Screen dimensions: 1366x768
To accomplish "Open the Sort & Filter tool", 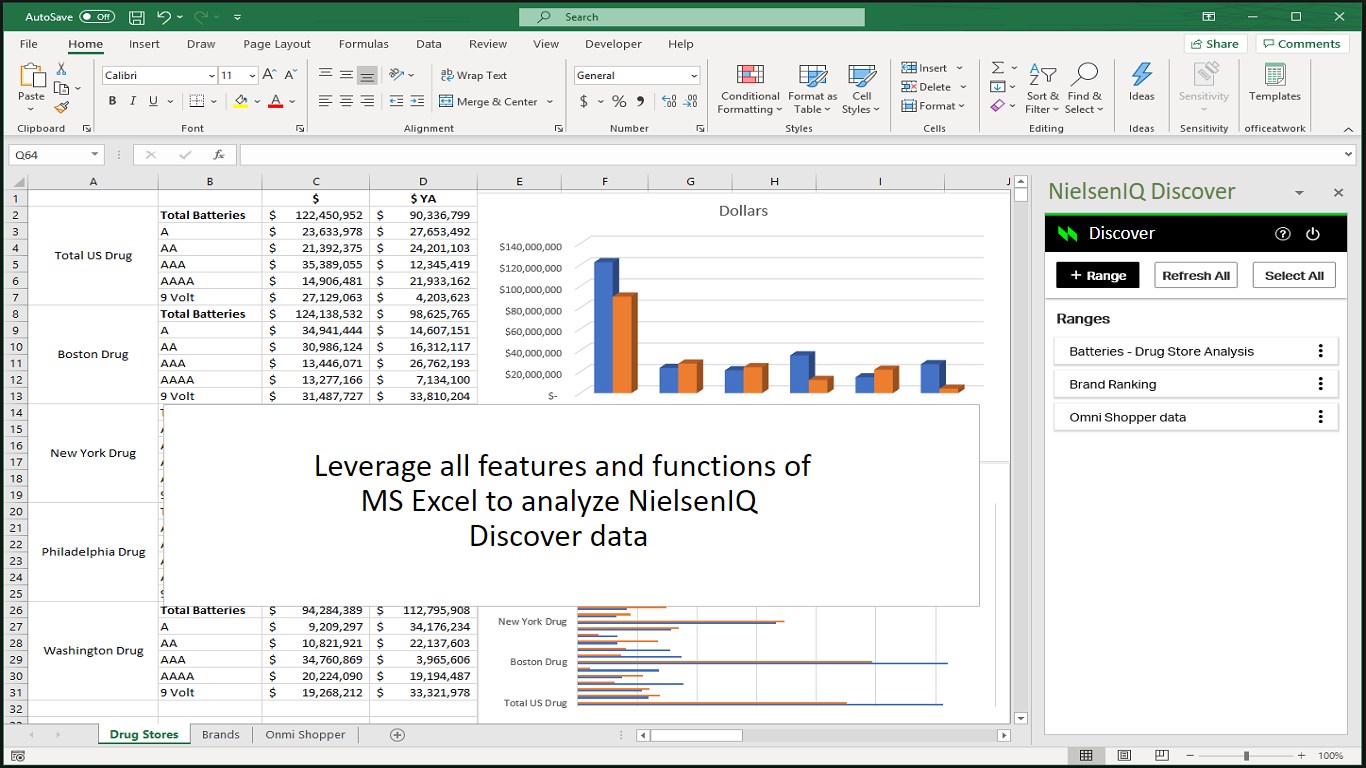I will [x=1042, y=88].
